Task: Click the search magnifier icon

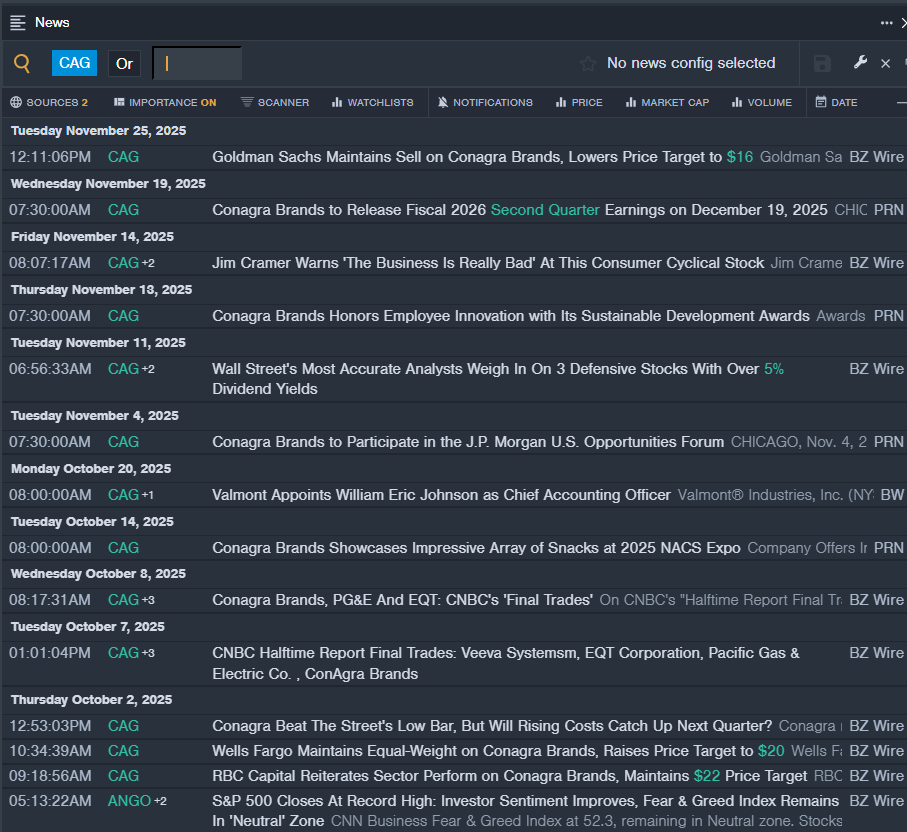Action: [x=22, y=64]
